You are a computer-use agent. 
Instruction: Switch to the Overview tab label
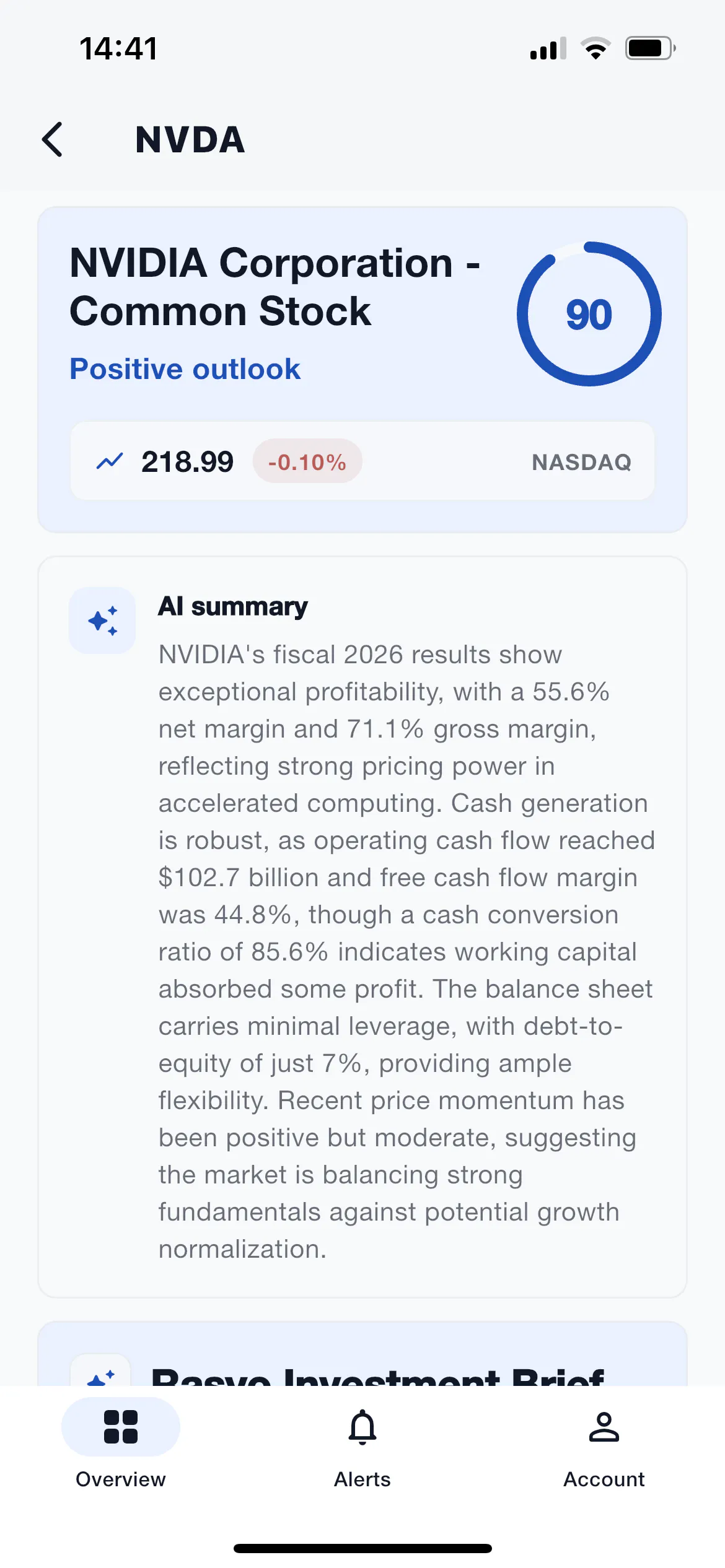click(121, 1479)
